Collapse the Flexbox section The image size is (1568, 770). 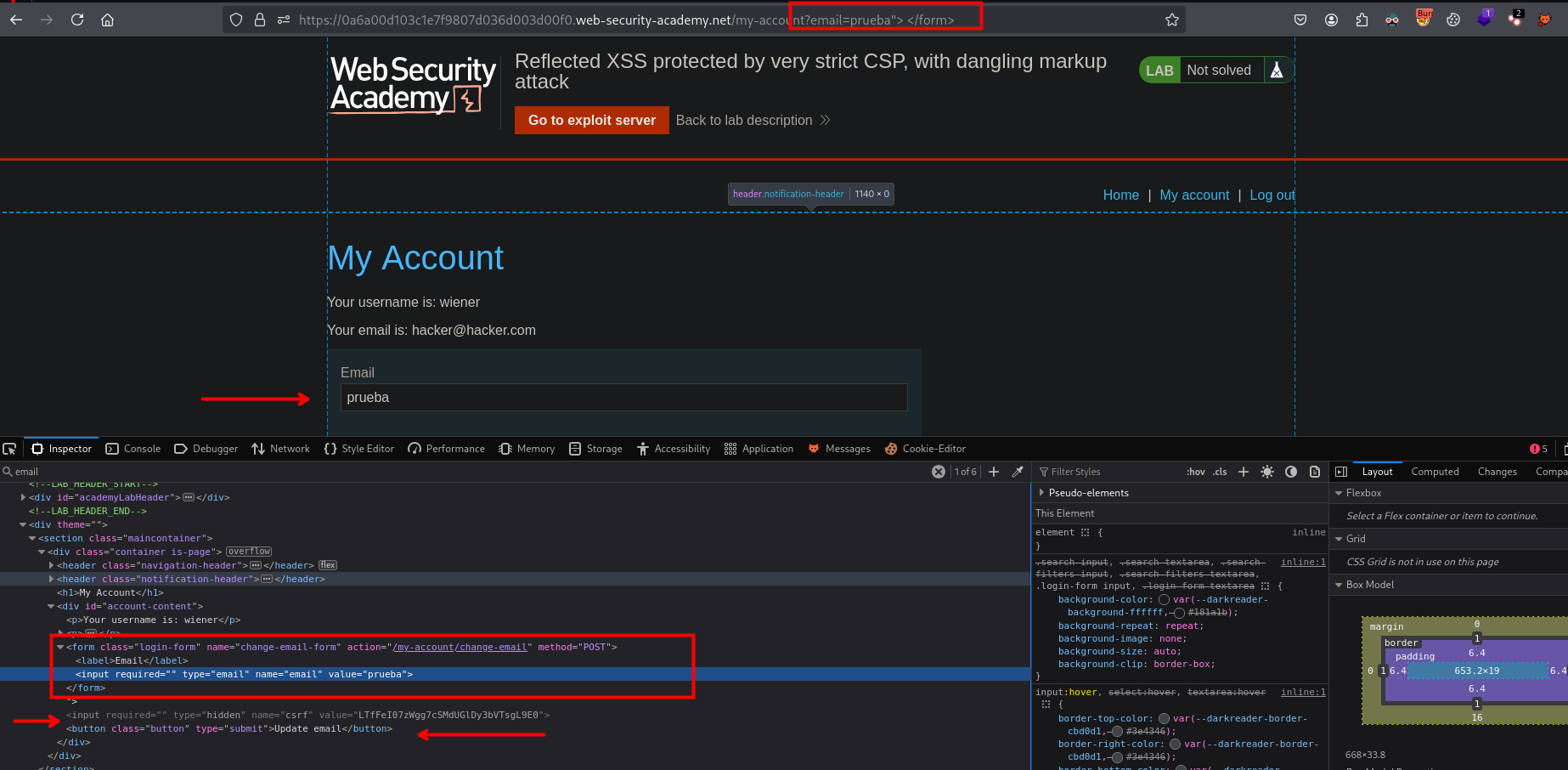[x=1340, y=493]
